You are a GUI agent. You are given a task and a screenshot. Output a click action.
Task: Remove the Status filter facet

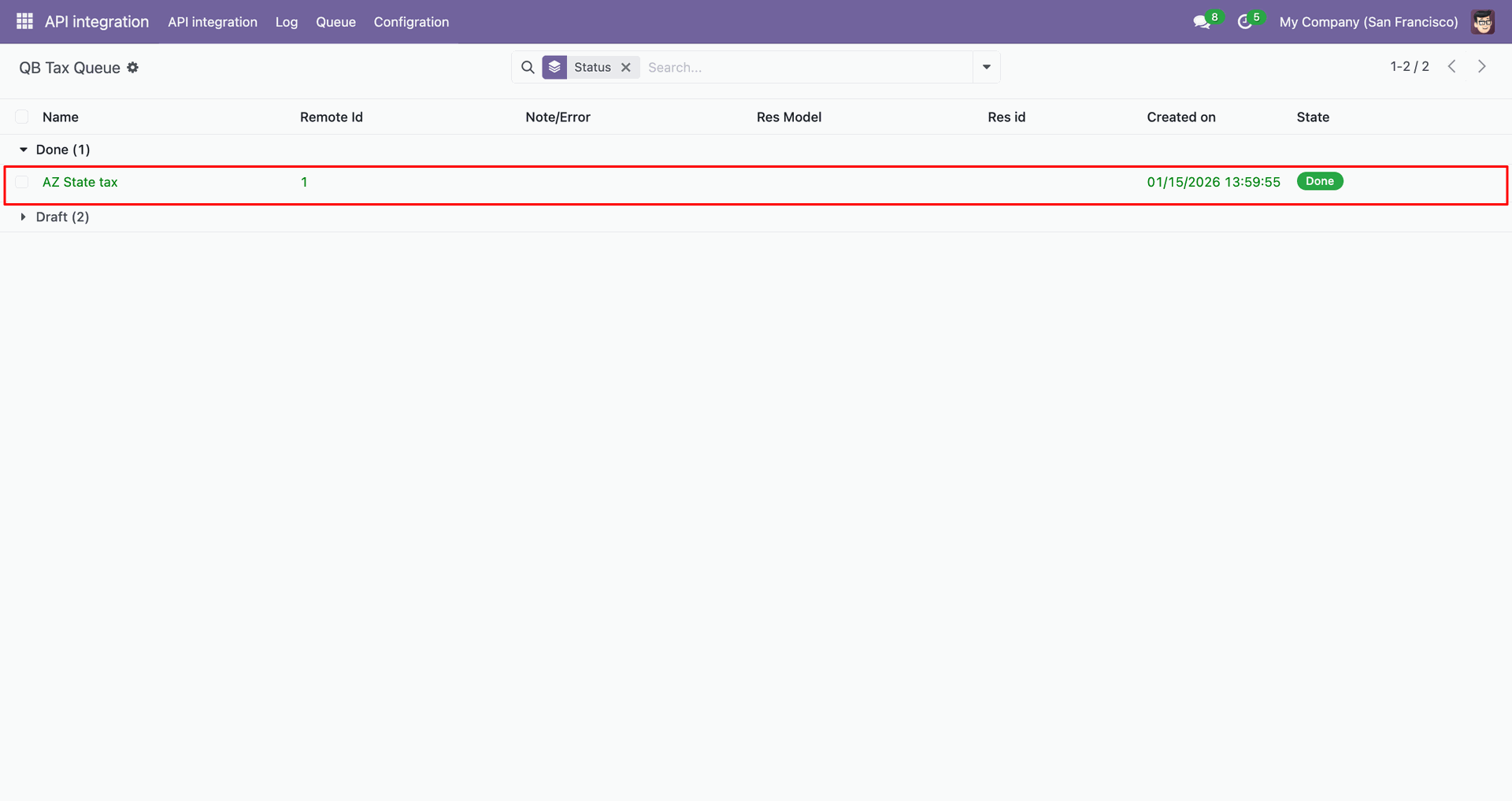tap(626, 67)
